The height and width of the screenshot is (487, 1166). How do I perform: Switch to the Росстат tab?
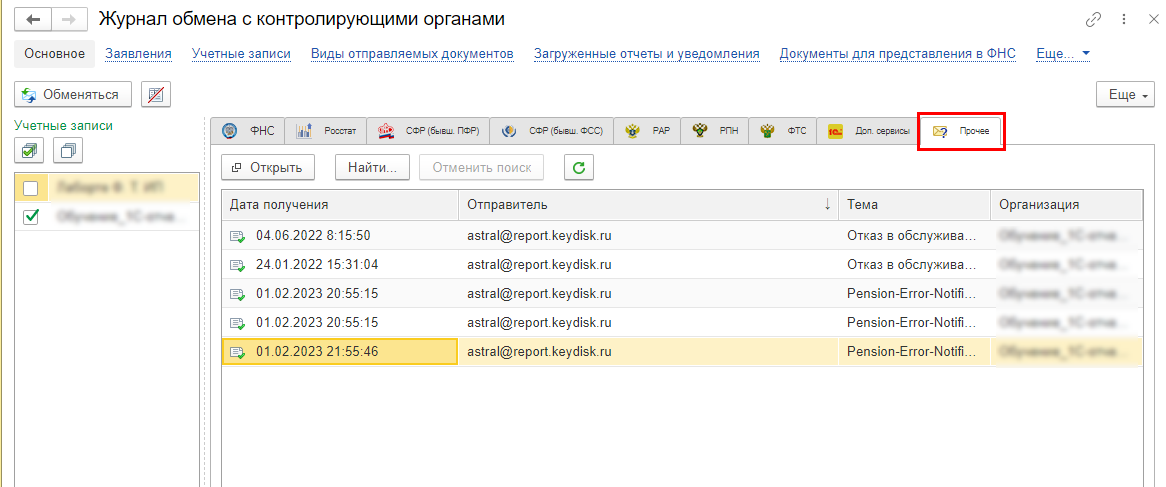[x=326, y=131]
